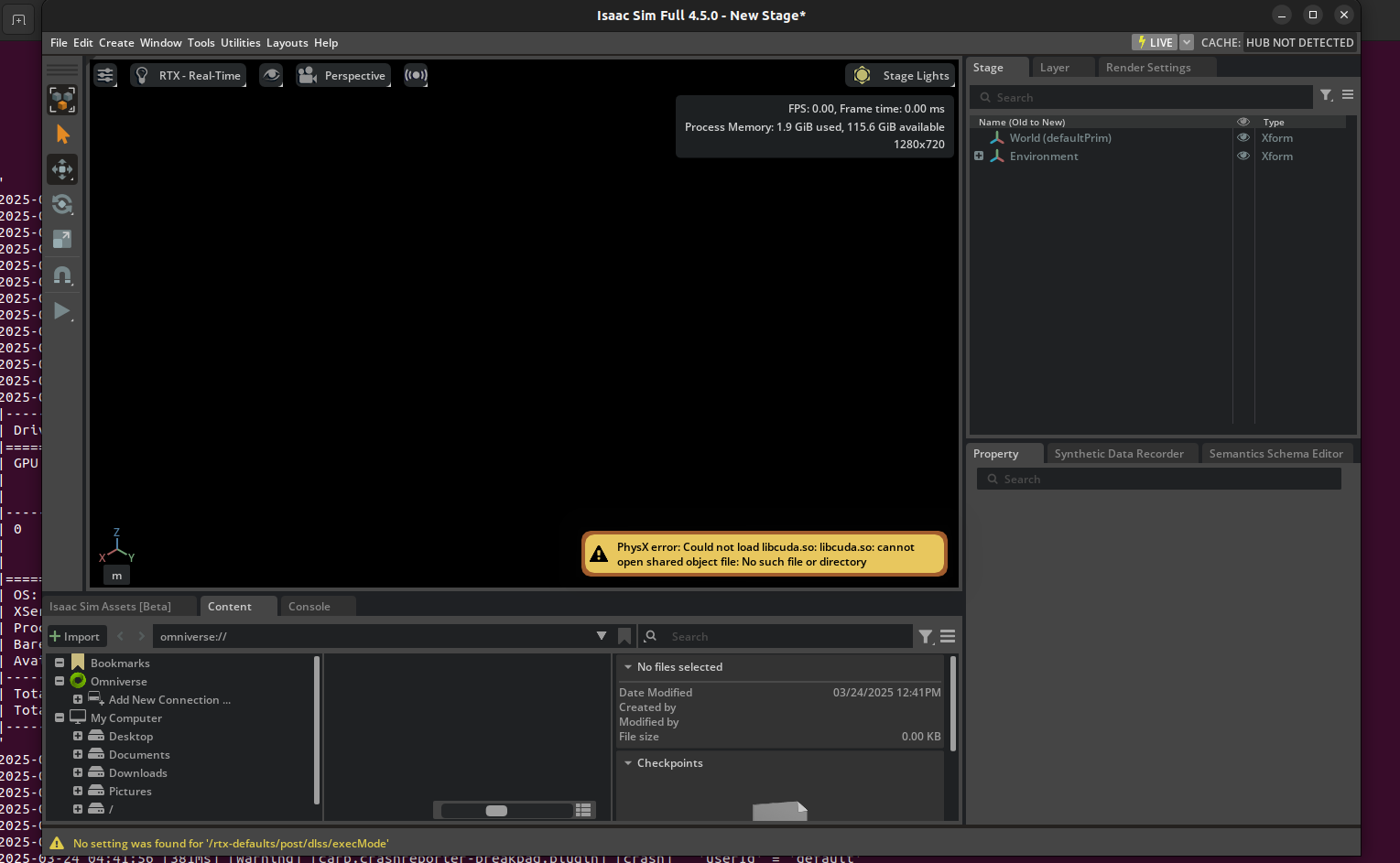Toggle visibility of World prim
The height and width of the screenshot is (863, 1400).
pyautogui.click(x=1243, y=138)
